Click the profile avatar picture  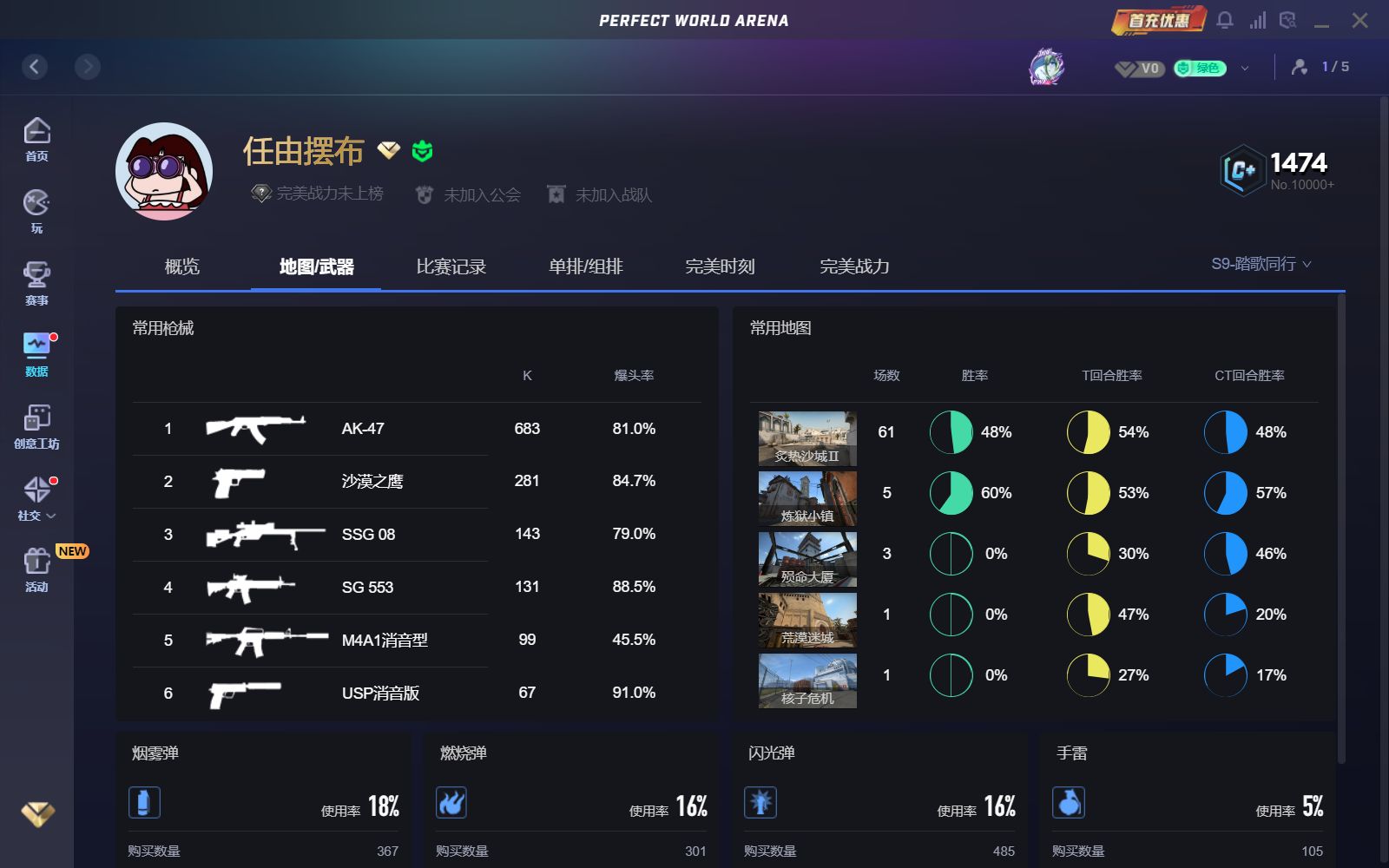tap(164, 171)
